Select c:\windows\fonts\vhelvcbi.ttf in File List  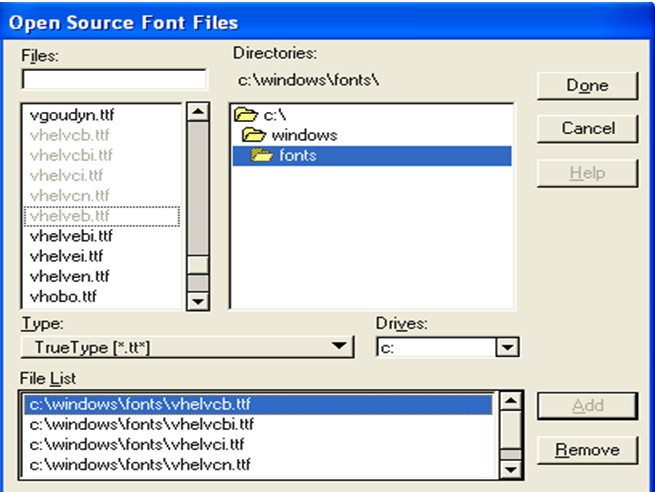(x=142, y=425)
